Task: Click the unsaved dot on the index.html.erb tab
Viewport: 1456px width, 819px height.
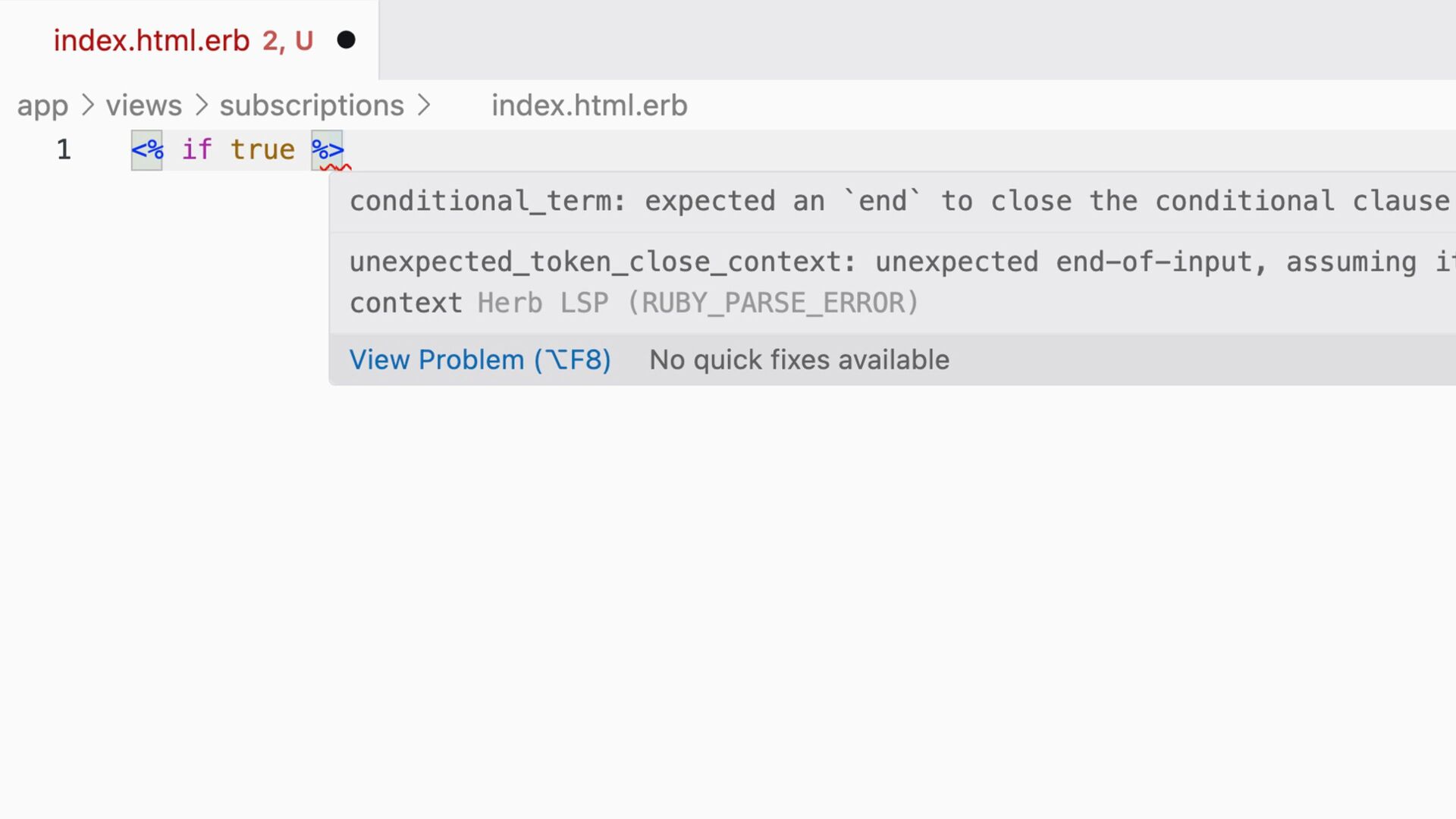Action: (x=346, y=40)
